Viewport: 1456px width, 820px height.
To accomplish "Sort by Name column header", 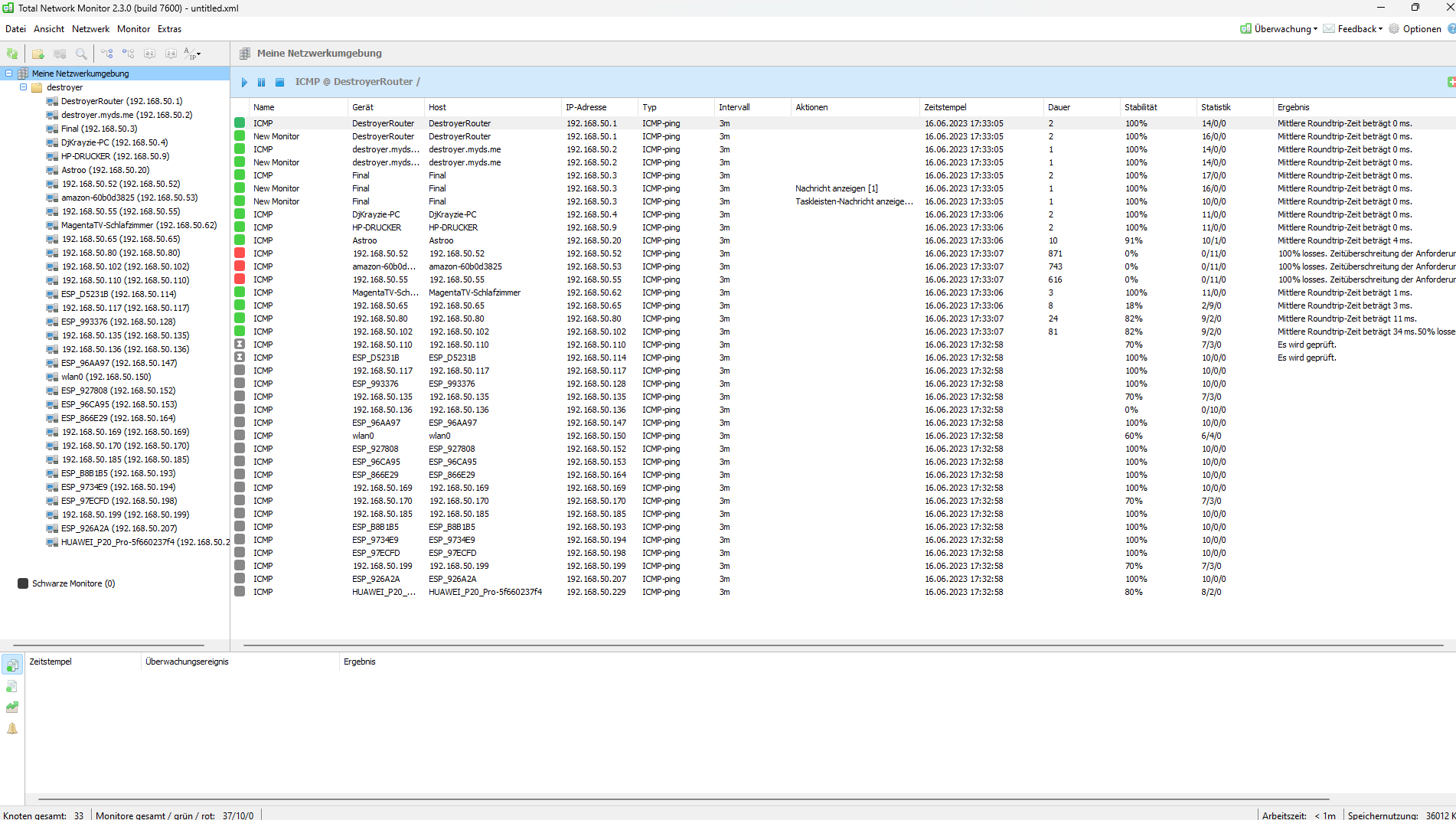I will (298, 107).
